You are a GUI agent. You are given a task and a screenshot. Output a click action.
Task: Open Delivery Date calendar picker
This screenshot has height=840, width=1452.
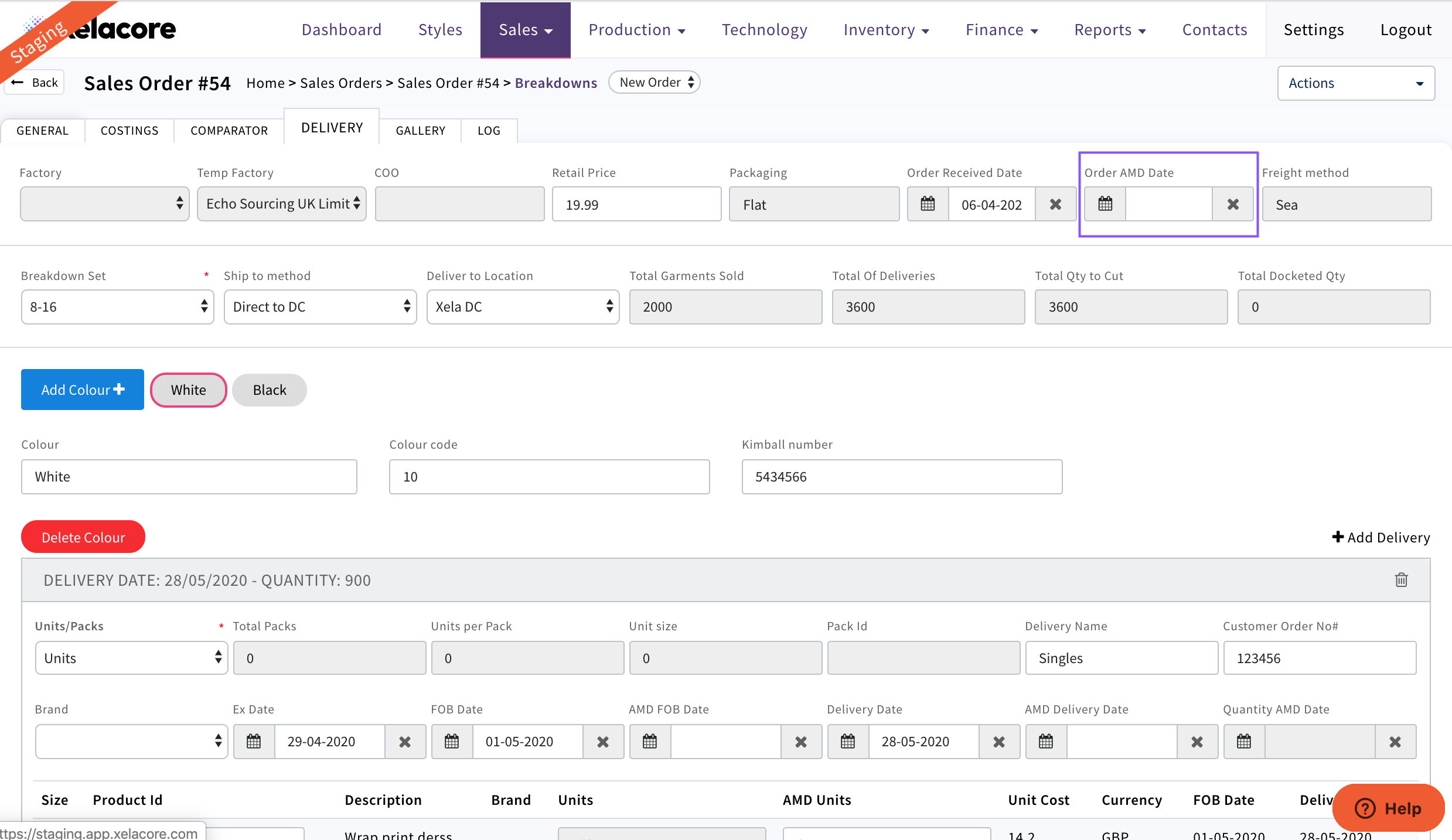[848, 742]
